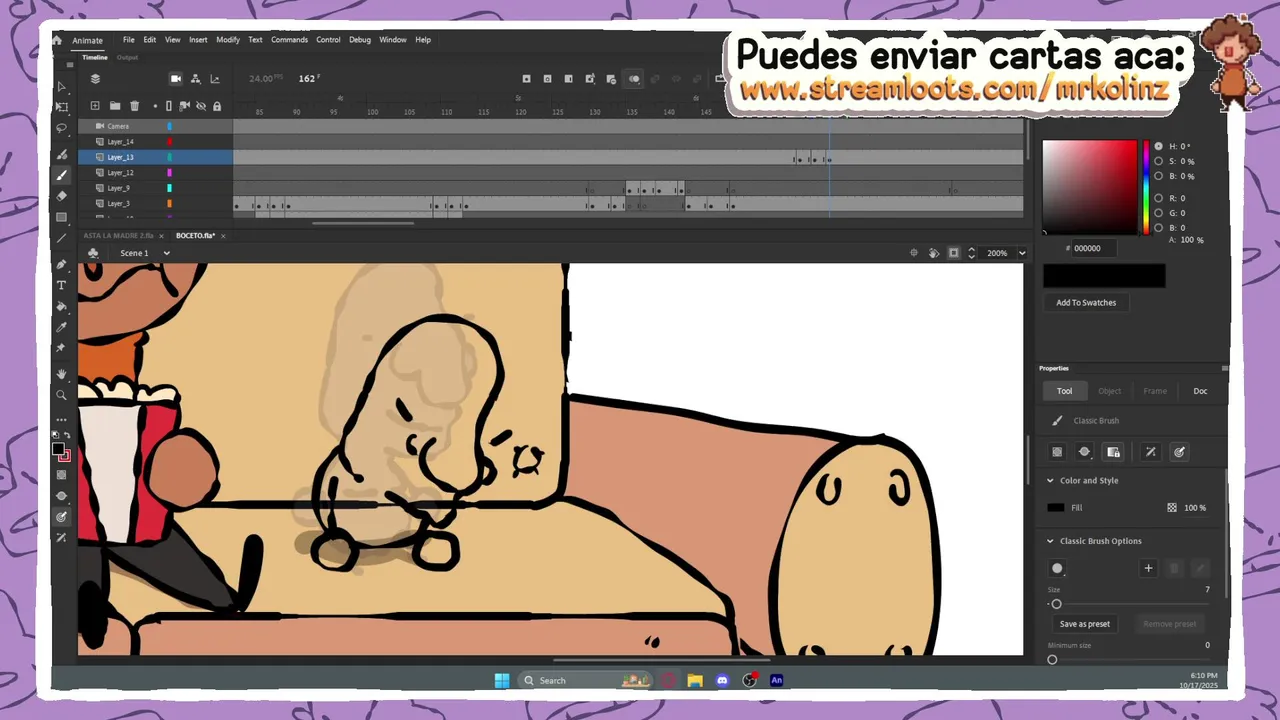Switch to the Output tab
The image size is (1280, 720).
(x=127, y=57)
